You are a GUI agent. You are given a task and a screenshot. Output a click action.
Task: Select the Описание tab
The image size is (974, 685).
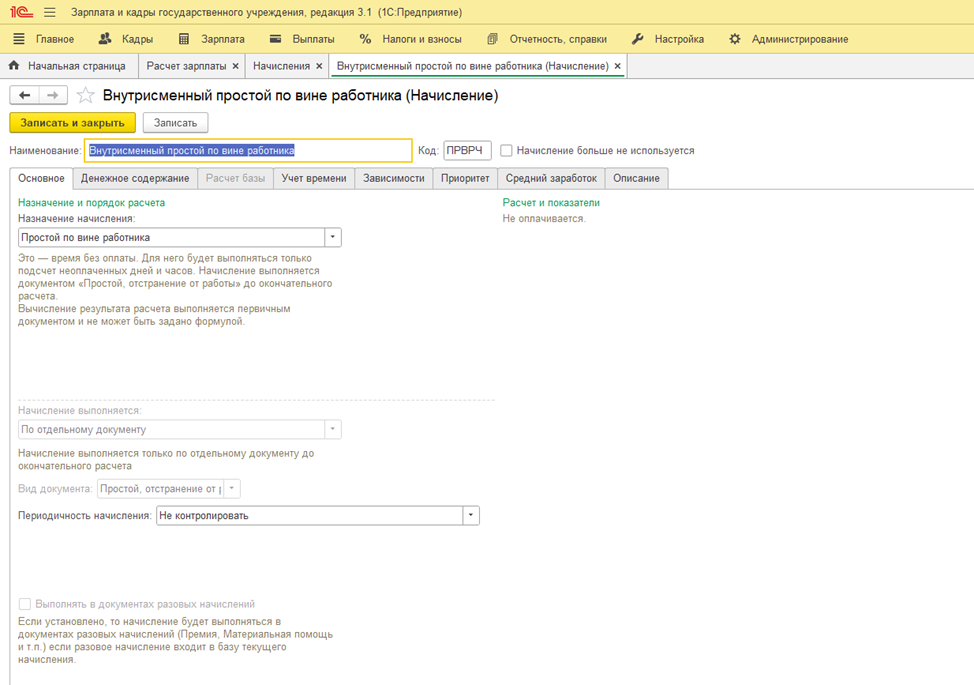636,178
